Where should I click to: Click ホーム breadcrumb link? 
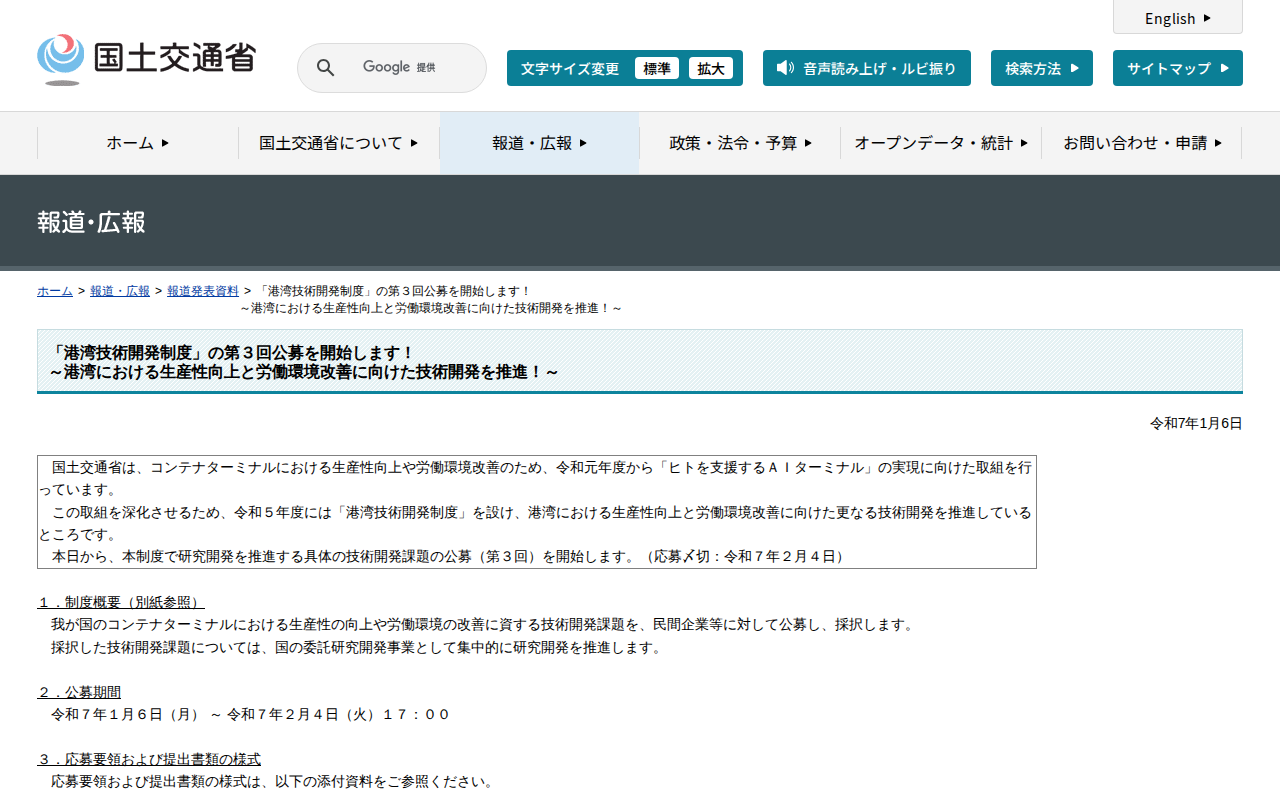coord(55,291)
